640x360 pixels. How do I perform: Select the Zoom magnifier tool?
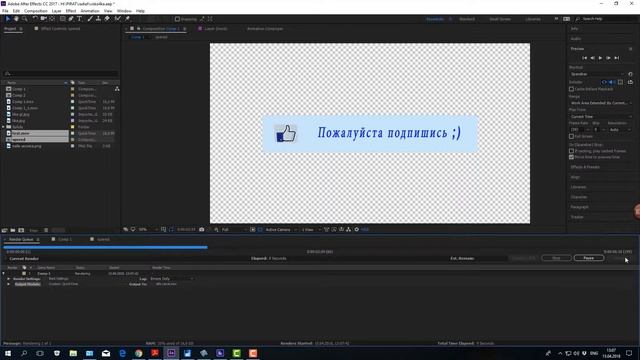[x=24, y=19]
